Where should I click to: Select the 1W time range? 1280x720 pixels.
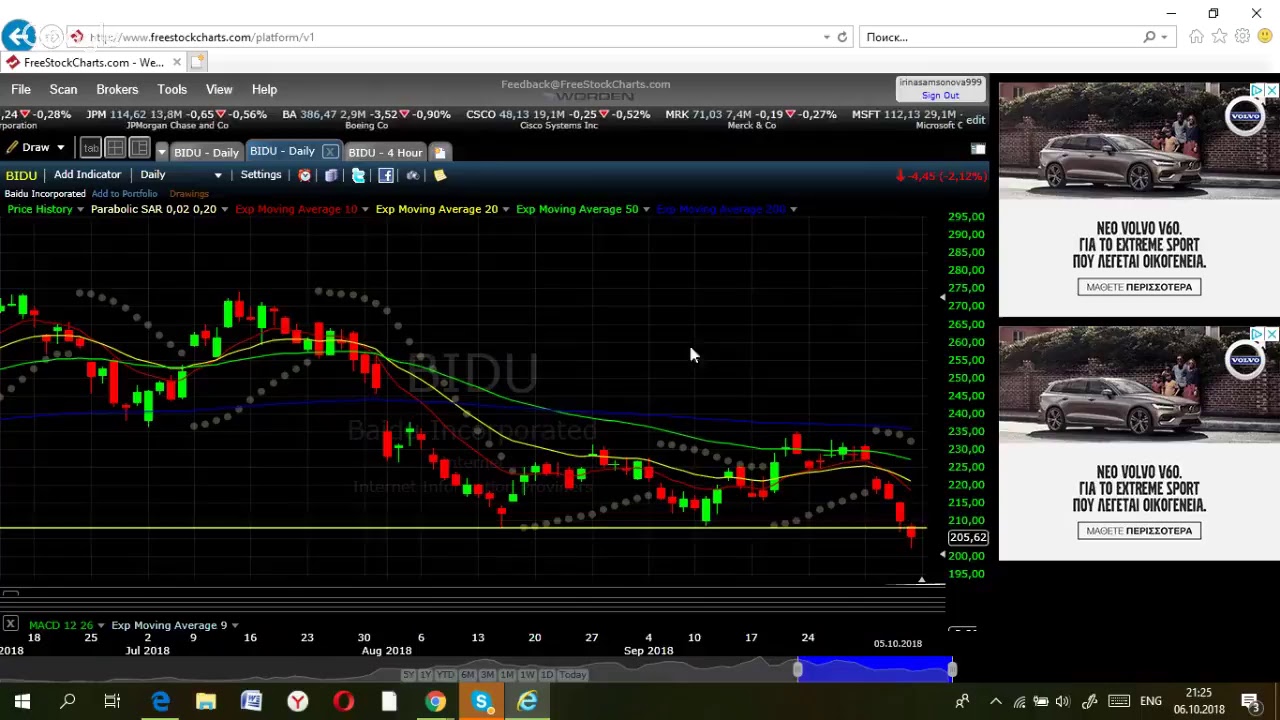pyautogui.click(x=527, y=675)
